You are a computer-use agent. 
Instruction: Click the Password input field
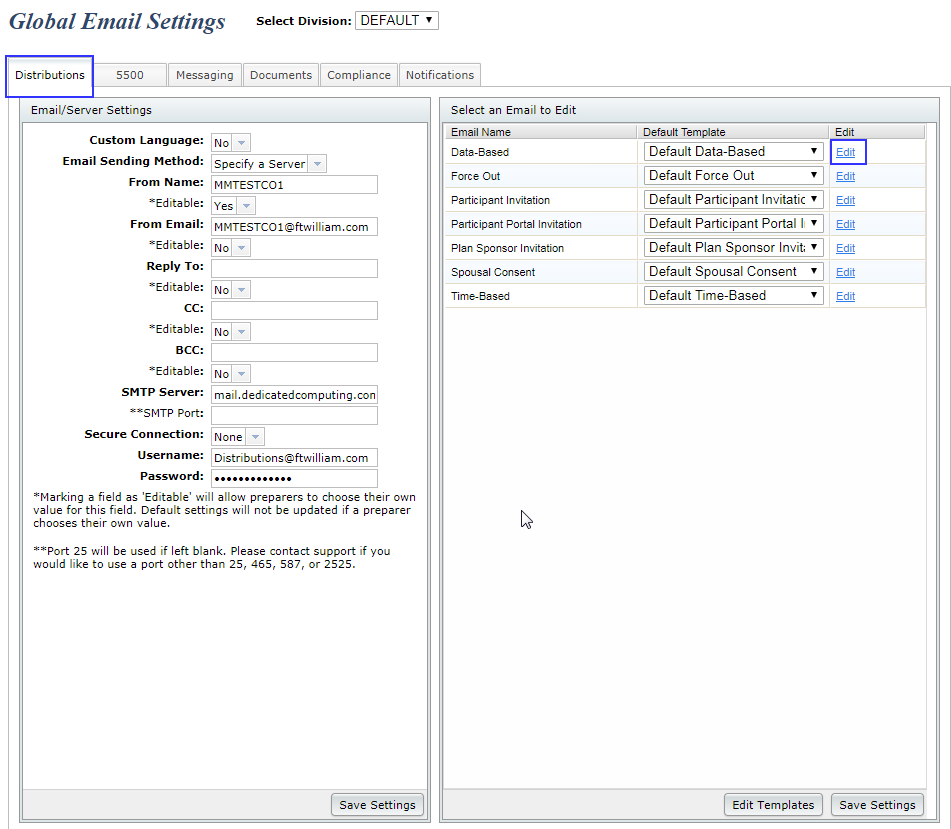click(x=294, y=478)
